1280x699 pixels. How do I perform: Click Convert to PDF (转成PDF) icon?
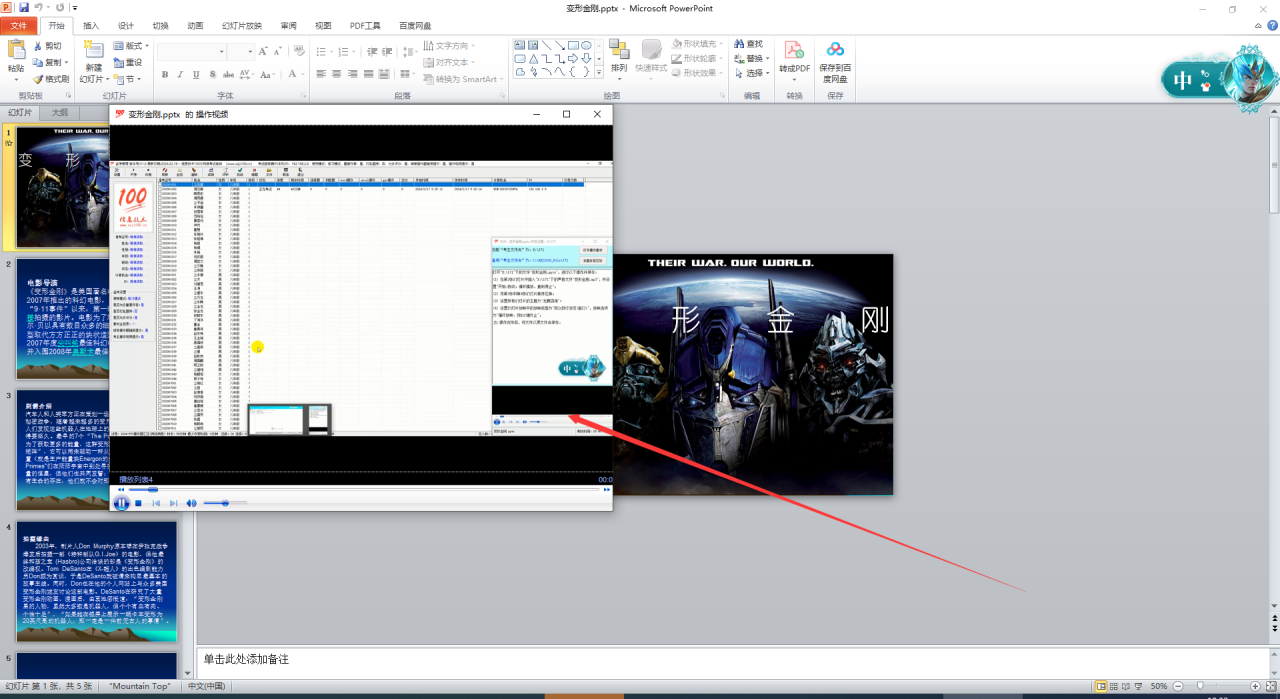click(795, 50)
